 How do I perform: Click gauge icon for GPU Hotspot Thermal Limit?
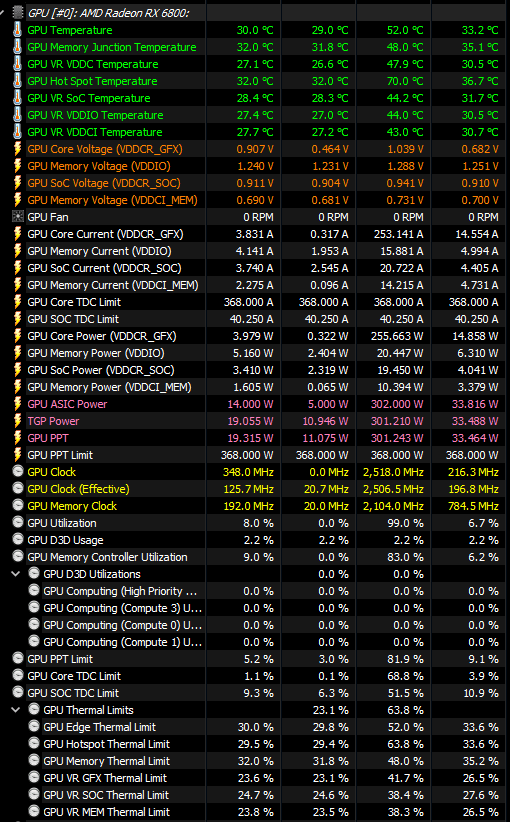pos(34,743)
